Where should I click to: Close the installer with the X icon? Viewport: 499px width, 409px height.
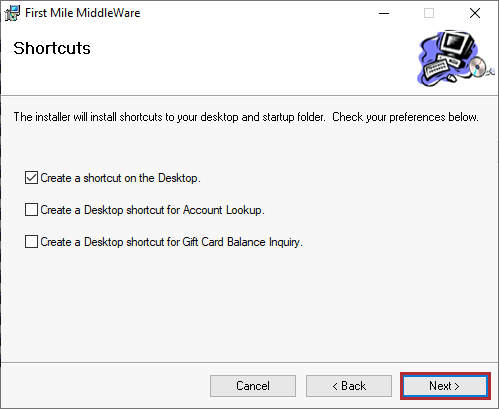coord(475,13)
